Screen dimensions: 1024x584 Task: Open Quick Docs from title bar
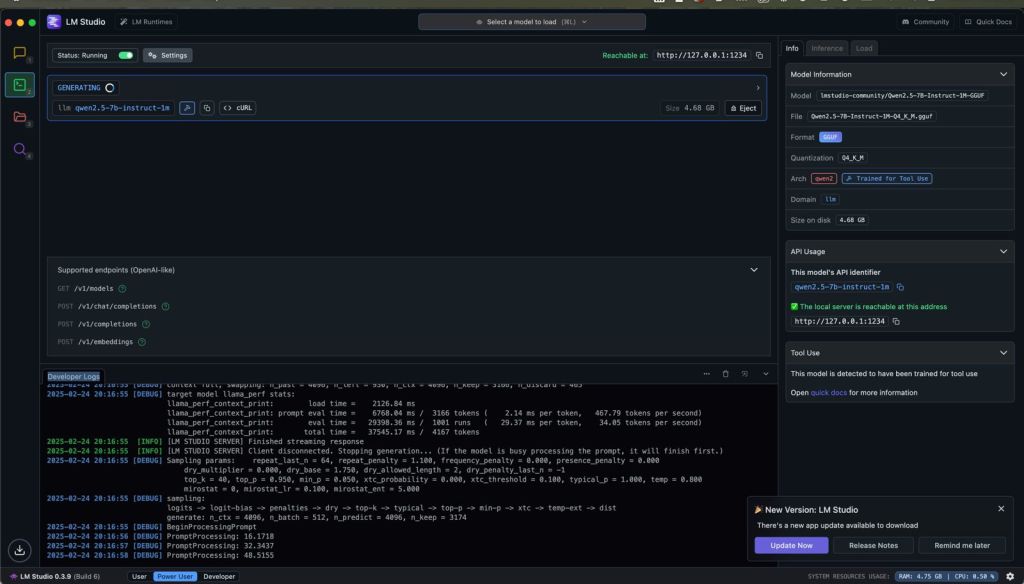987,22
